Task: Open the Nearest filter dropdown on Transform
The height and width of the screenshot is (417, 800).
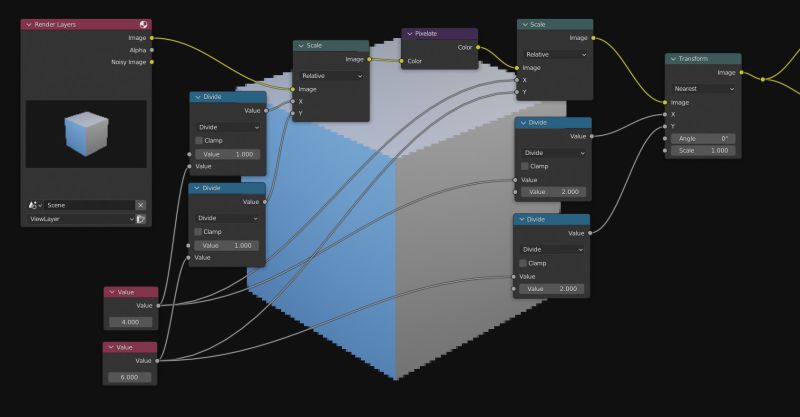Action: 704,89
